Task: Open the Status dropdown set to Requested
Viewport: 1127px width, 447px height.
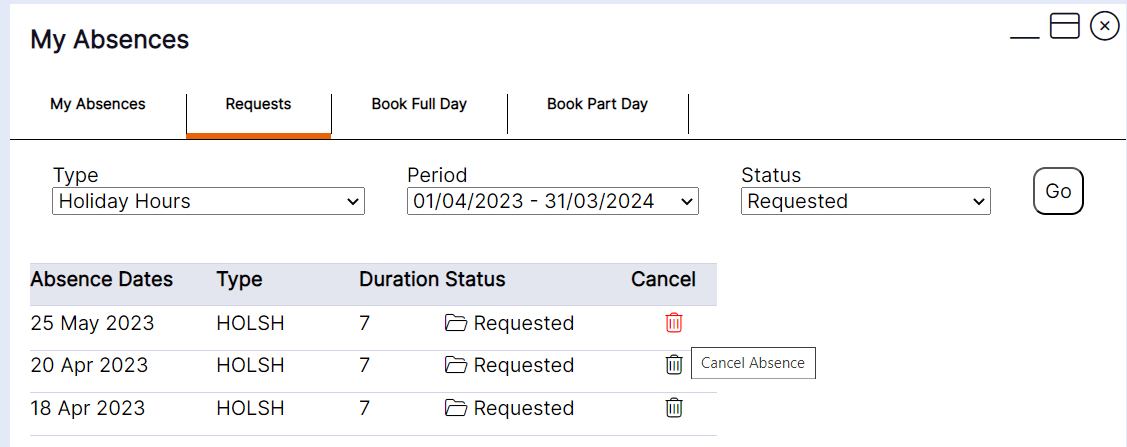Action: [865, 202]
